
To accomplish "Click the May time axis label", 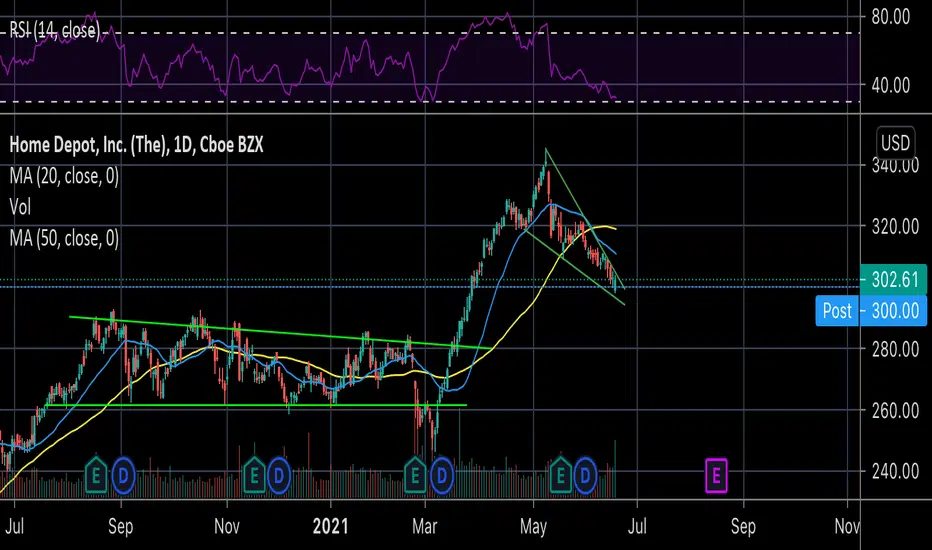I will pyautogui.click(x=533, y=526).
